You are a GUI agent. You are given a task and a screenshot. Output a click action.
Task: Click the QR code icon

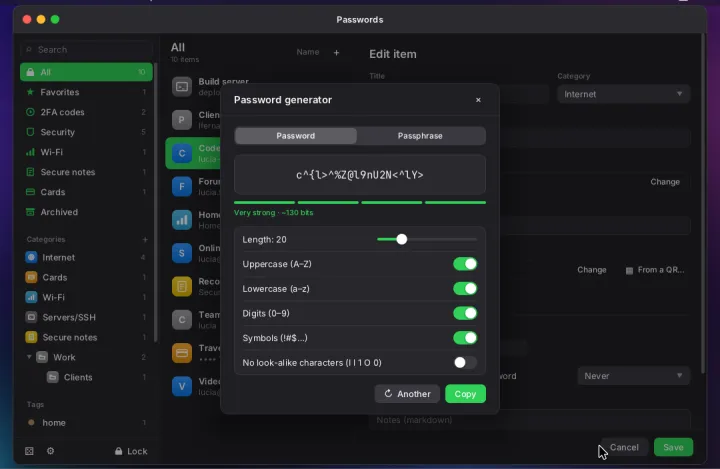[x=630, y=270]
